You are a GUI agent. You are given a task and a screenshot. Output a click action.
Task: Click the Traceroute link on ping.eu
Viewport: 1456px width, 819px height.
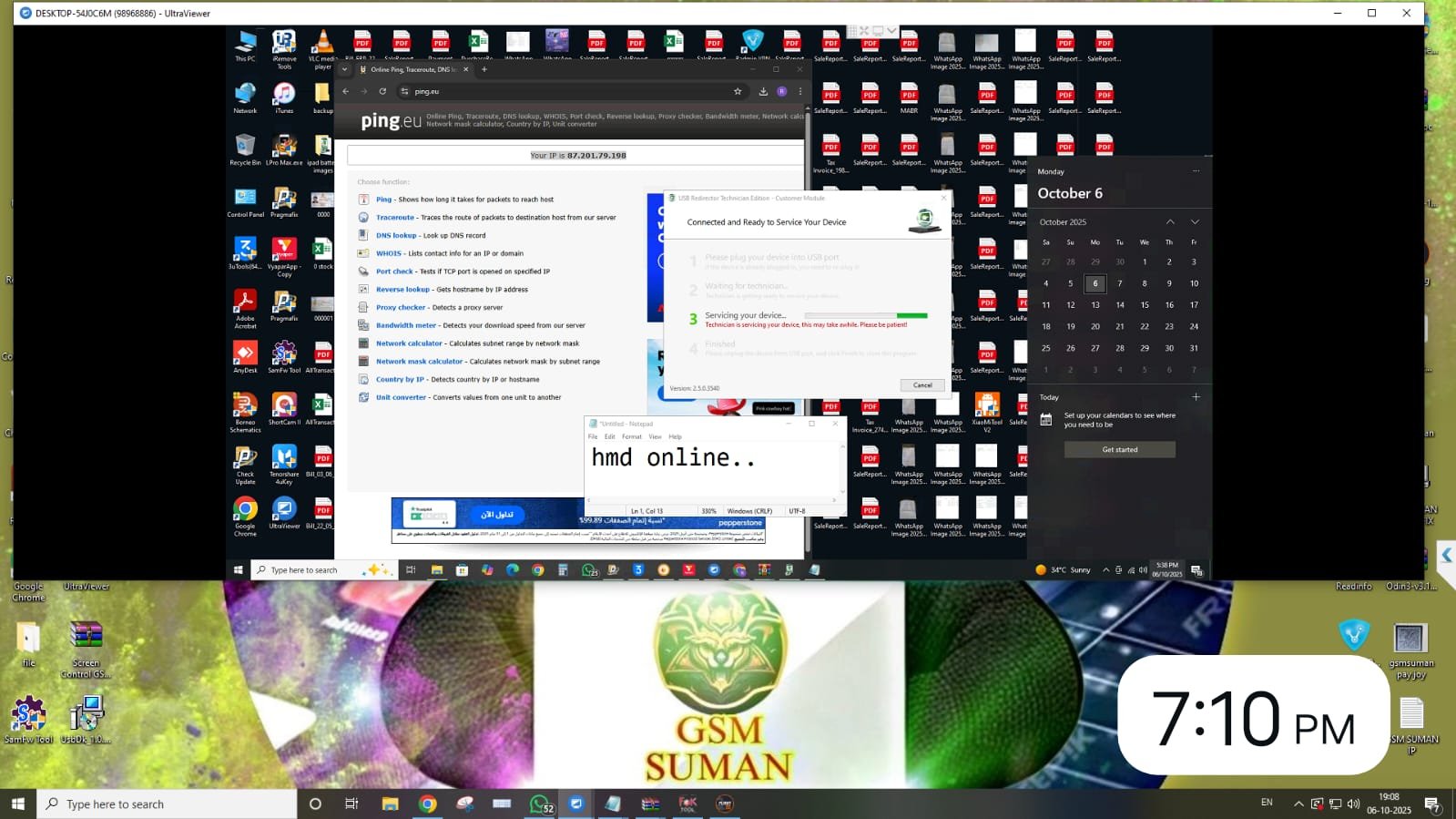point(395,218)
